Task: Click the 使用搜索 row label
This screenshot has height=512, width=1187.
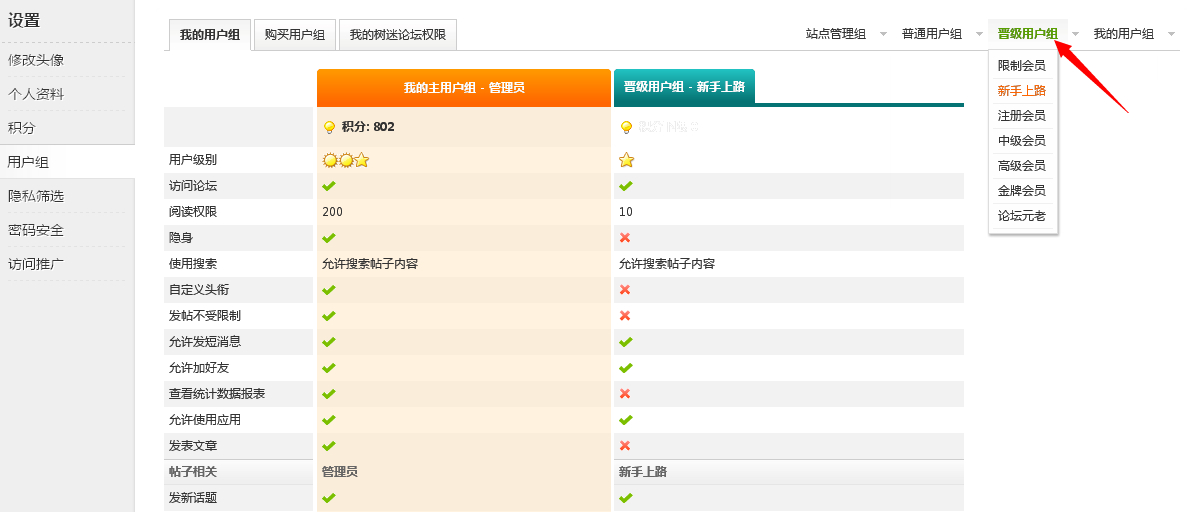Action: [x=193, y=264]
